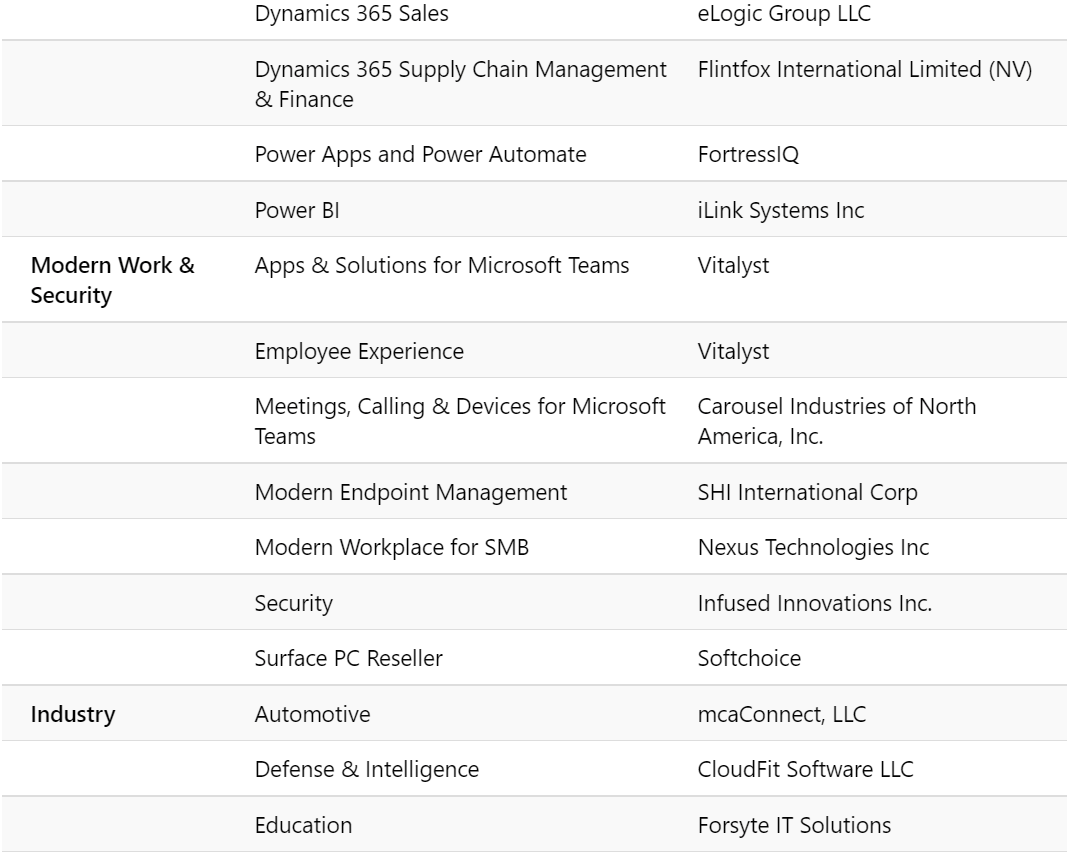Screen dimensions: 1069x852
Task: Select Carousel Industries of North America, Inc.
Action: click(837, 421)
